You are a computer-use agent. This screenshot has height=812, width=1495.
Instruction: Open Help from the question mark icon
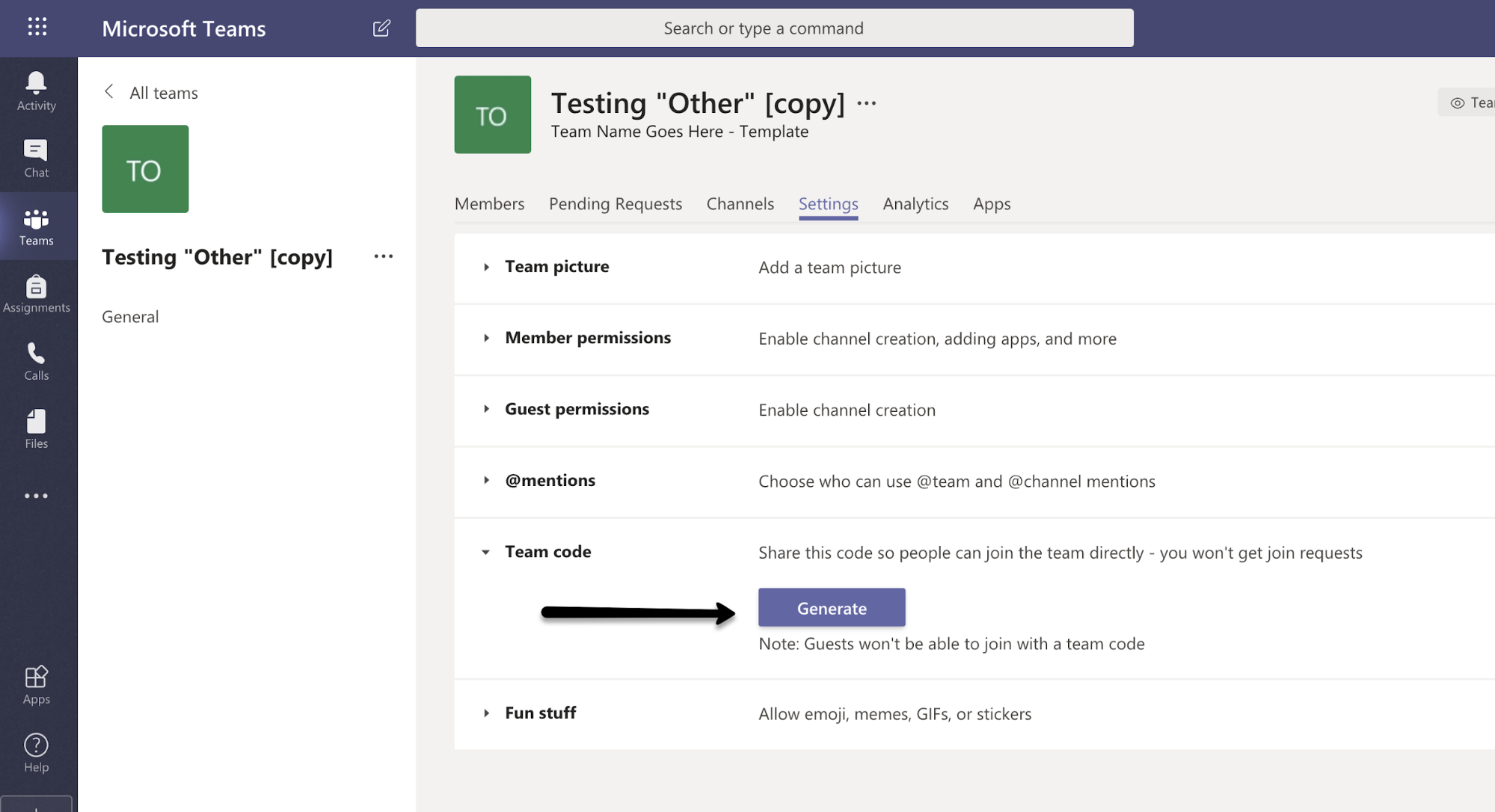pyautogui.click(x=36, y=753)
